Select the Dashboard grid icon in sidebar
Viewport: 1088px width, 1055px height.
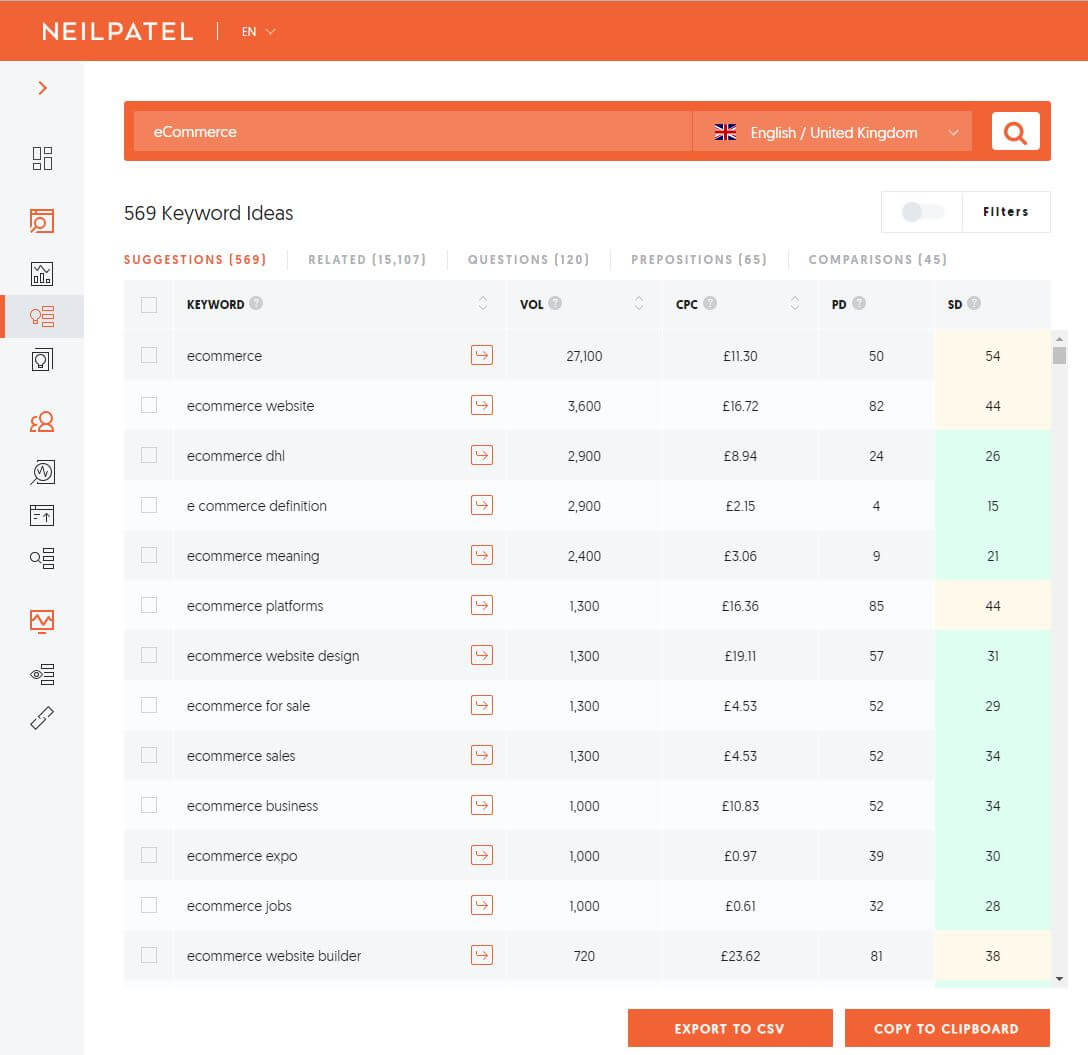pos(42,158)
